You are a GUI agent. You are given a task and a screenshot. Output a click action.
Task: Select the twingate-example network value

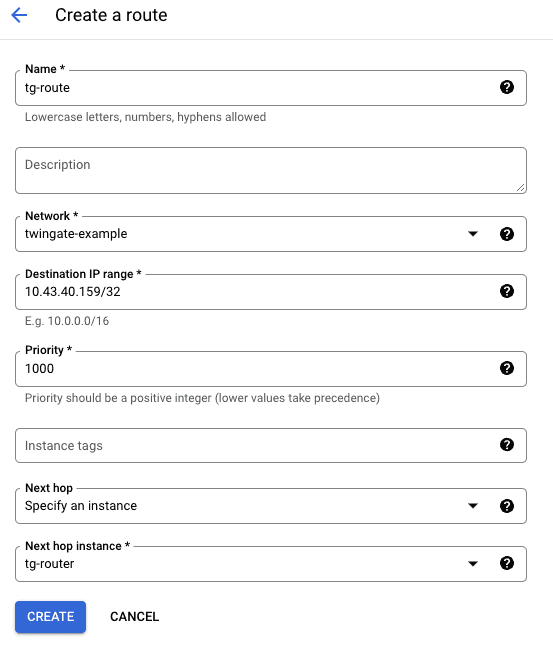pyautogui.click(x=76, y=234)
